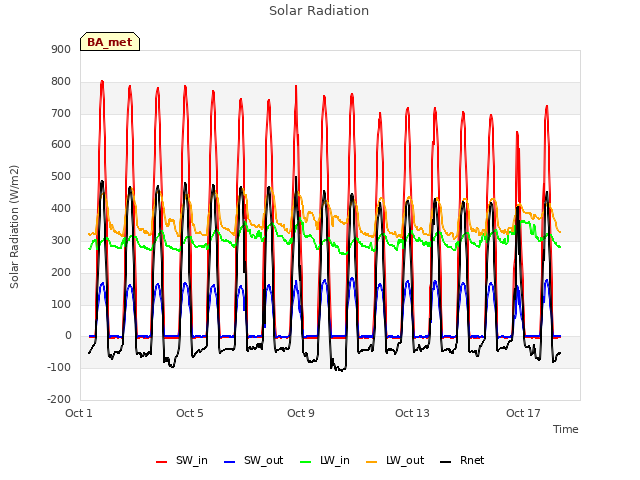The height and width of the screenshot is (480, 640).
Task: Click the Oct 1 x-axis tick label
Action: [79, 413]
